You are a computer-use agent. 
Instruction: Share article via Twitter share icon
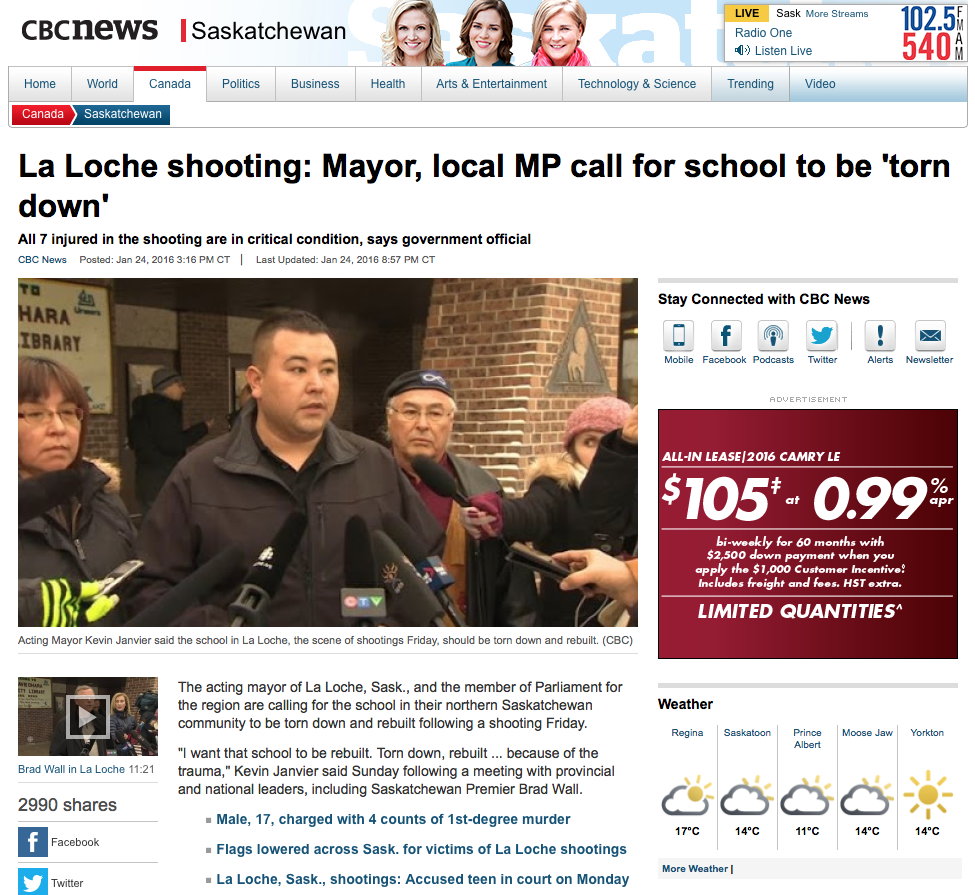point(33,882)
